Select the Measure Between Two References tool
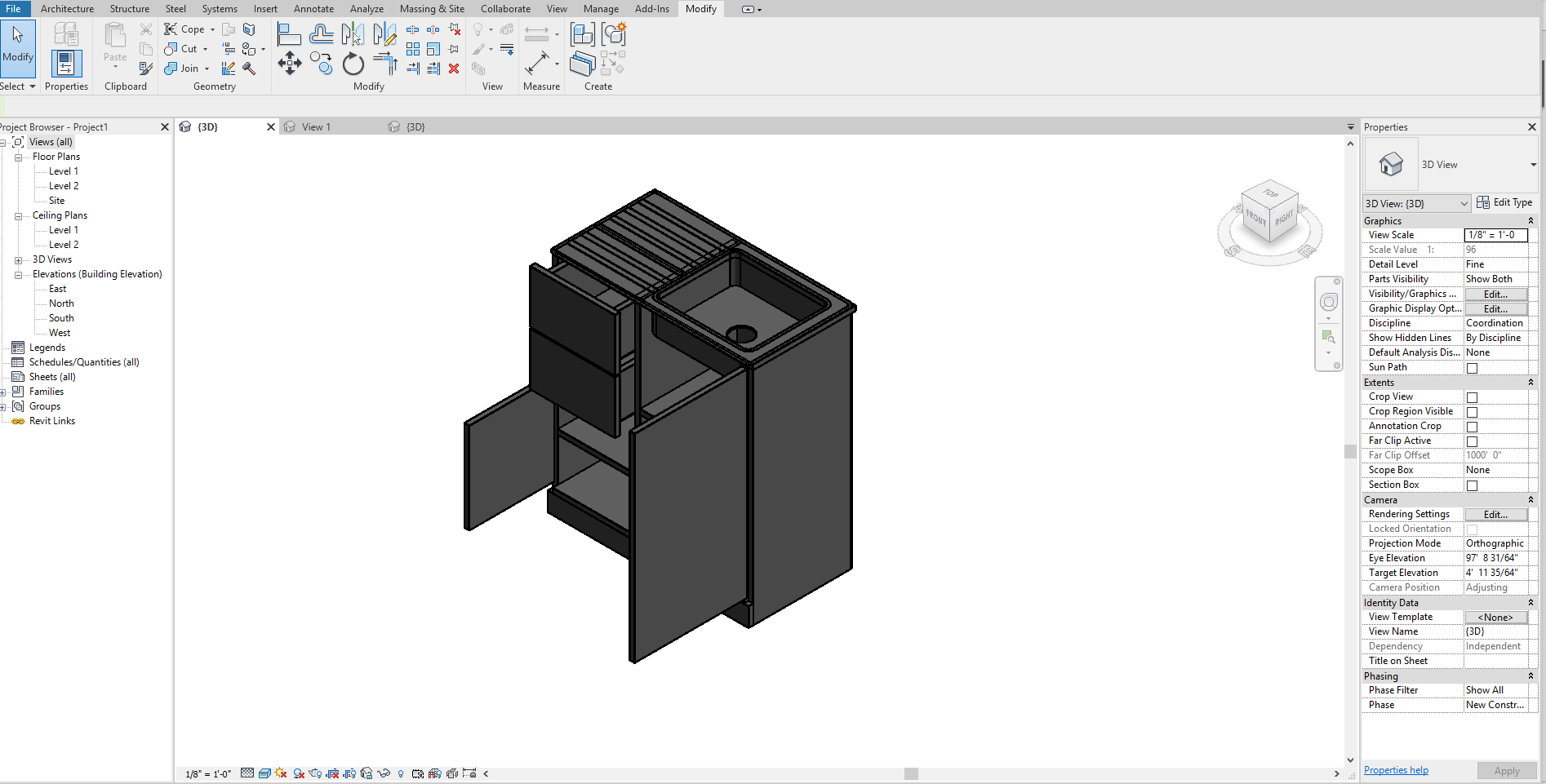This screenshot has width=1546, height=784. tap(539, 63)
